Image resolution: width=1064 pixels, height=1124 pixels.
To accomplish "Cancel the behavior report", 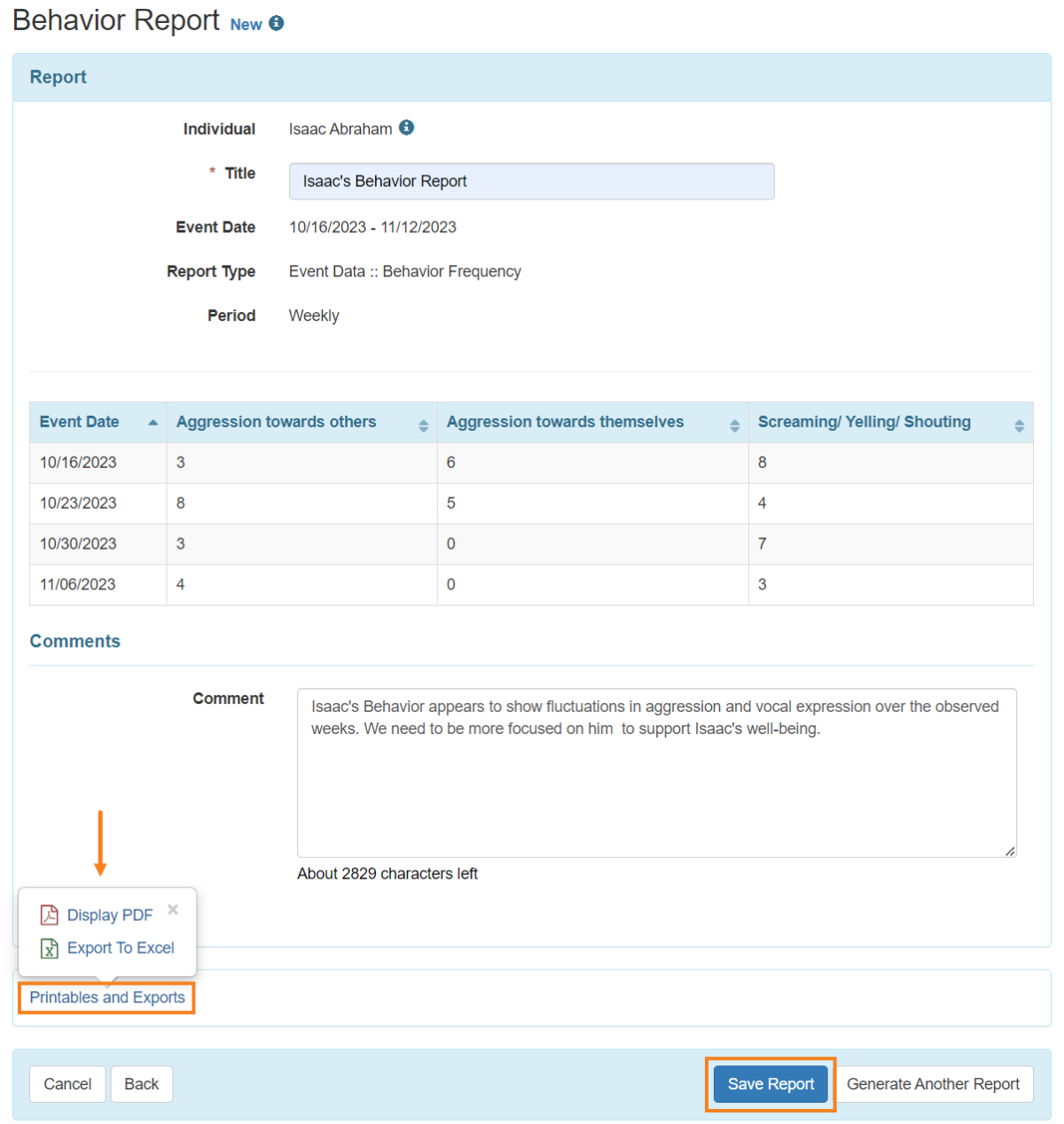I will pos(66,1083).
